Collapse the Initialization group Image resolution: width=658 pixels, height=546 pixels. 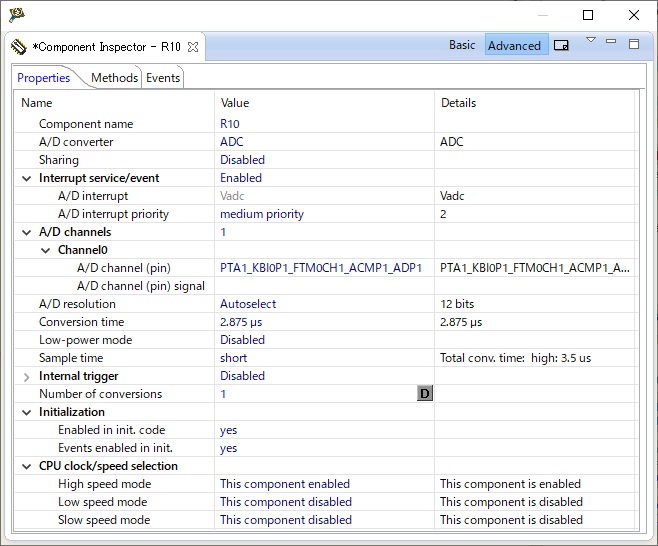click(x=26, y=413)
